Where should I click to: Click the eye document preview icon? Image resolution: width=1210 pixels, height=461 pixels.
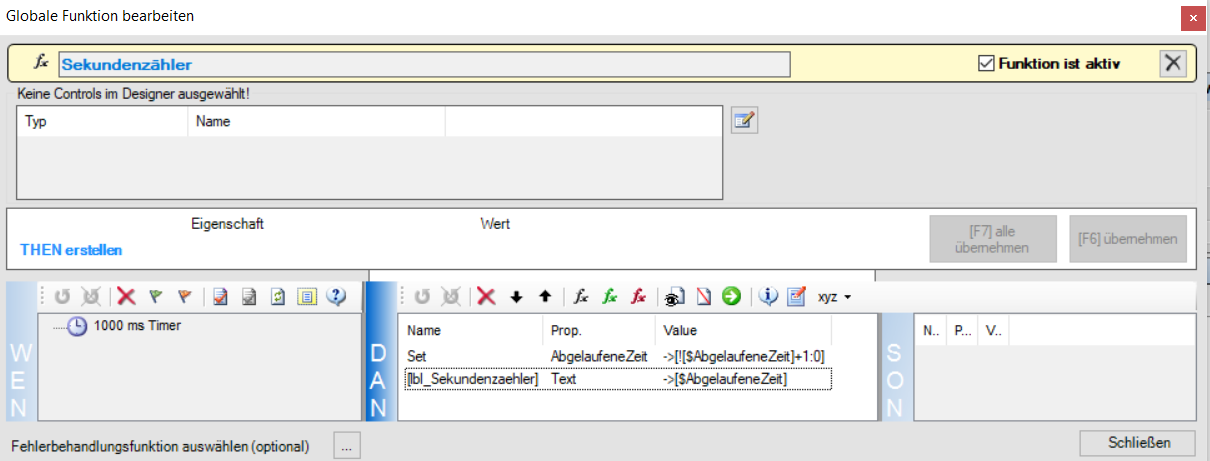pyautogui.click(x=676, y=297)
